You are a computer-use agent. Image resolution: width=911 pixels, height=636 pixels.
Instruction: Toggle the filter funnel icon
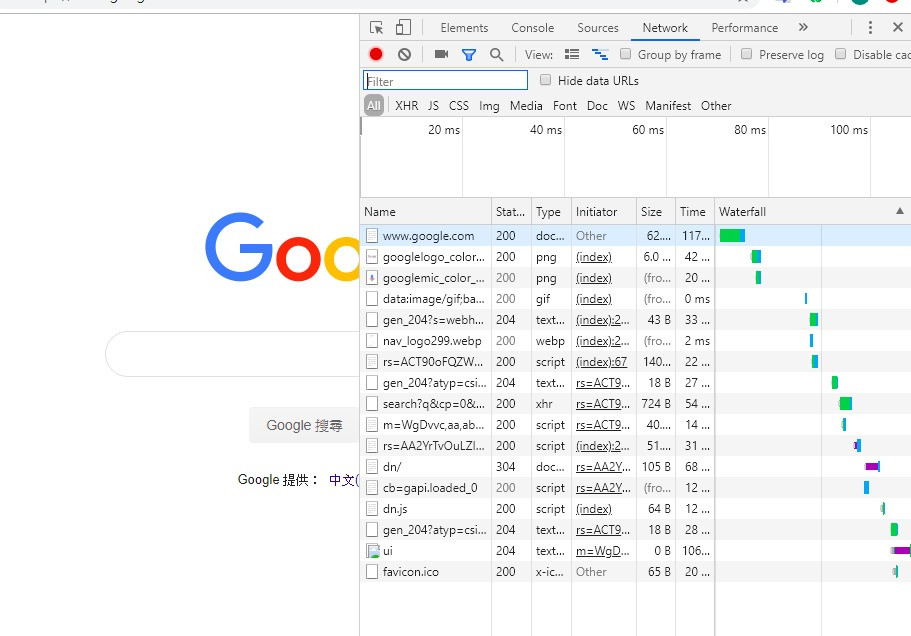pos(469,55)
